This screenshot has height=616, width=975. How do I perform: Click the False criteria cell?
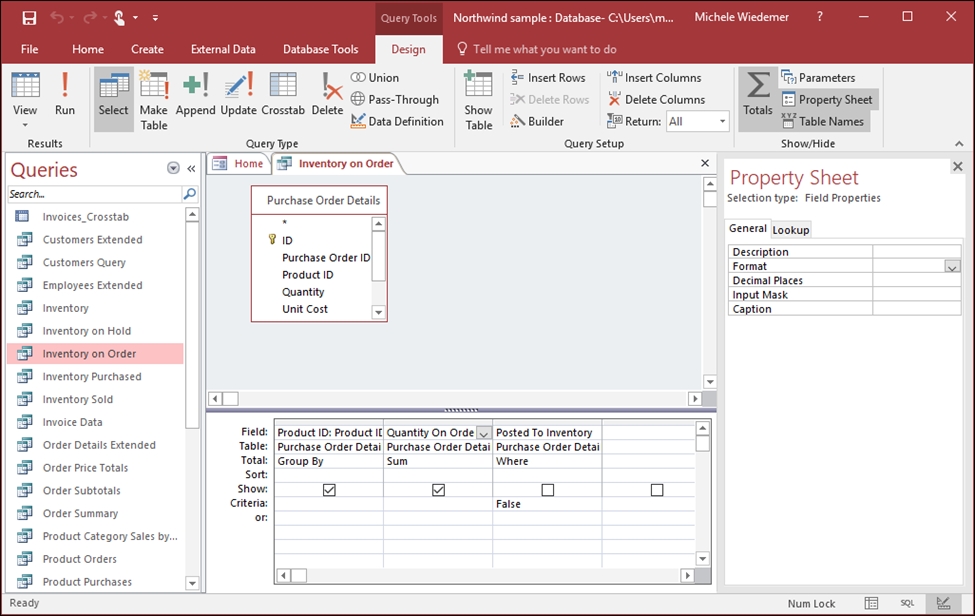[547, 504]
